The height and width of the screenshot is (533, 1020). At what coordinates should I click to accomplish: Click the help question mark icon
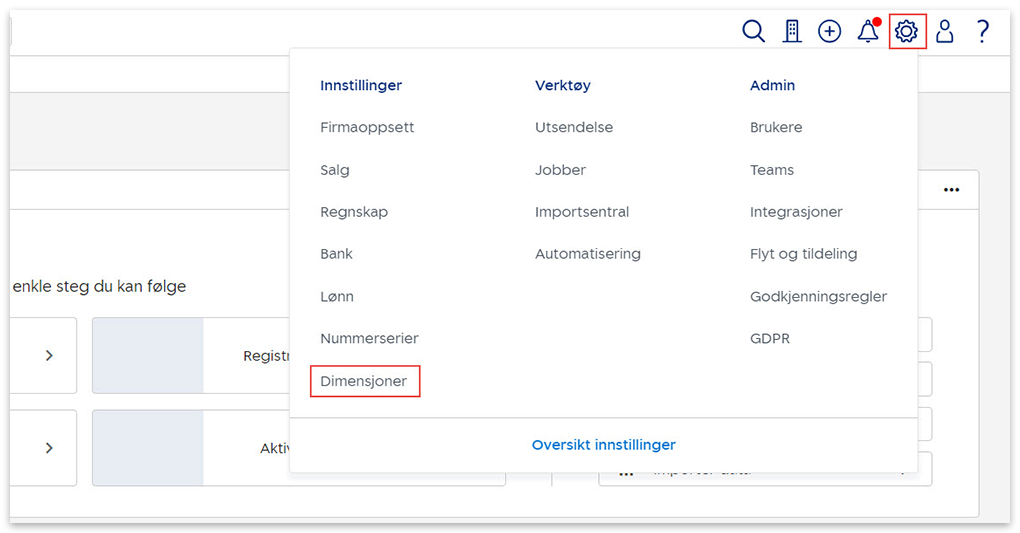tap(982, 32)
